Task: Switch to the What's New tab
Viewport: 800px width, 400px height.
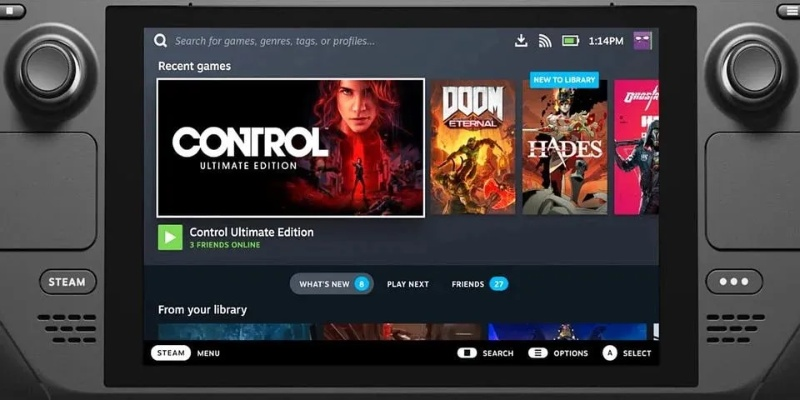Action: click(x=331, y=284)
